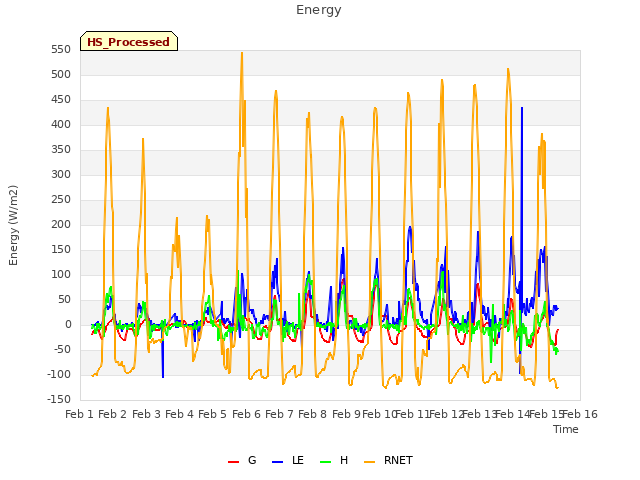Click the Feb 4 x-axis label
640x480 pixels.
click(x=180, y=414)
